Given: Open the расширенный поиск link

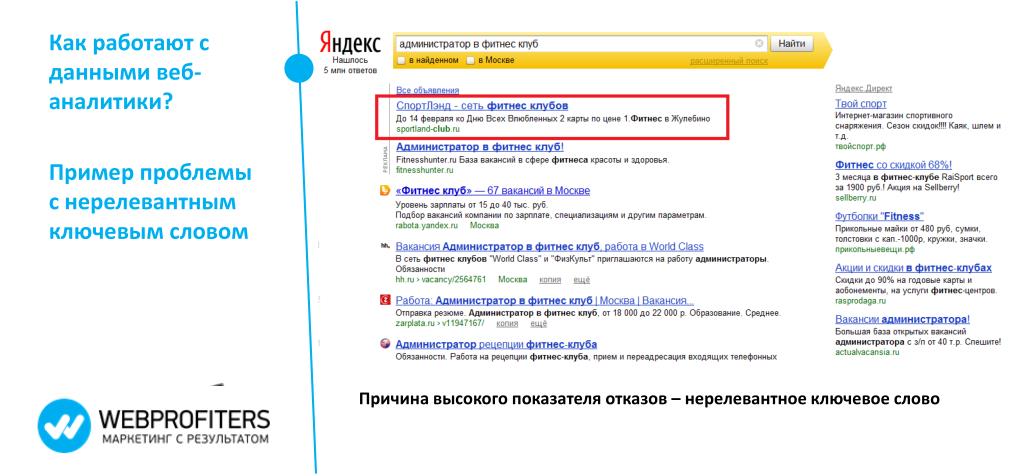Looking at the screenshot, I should point(729,61).
